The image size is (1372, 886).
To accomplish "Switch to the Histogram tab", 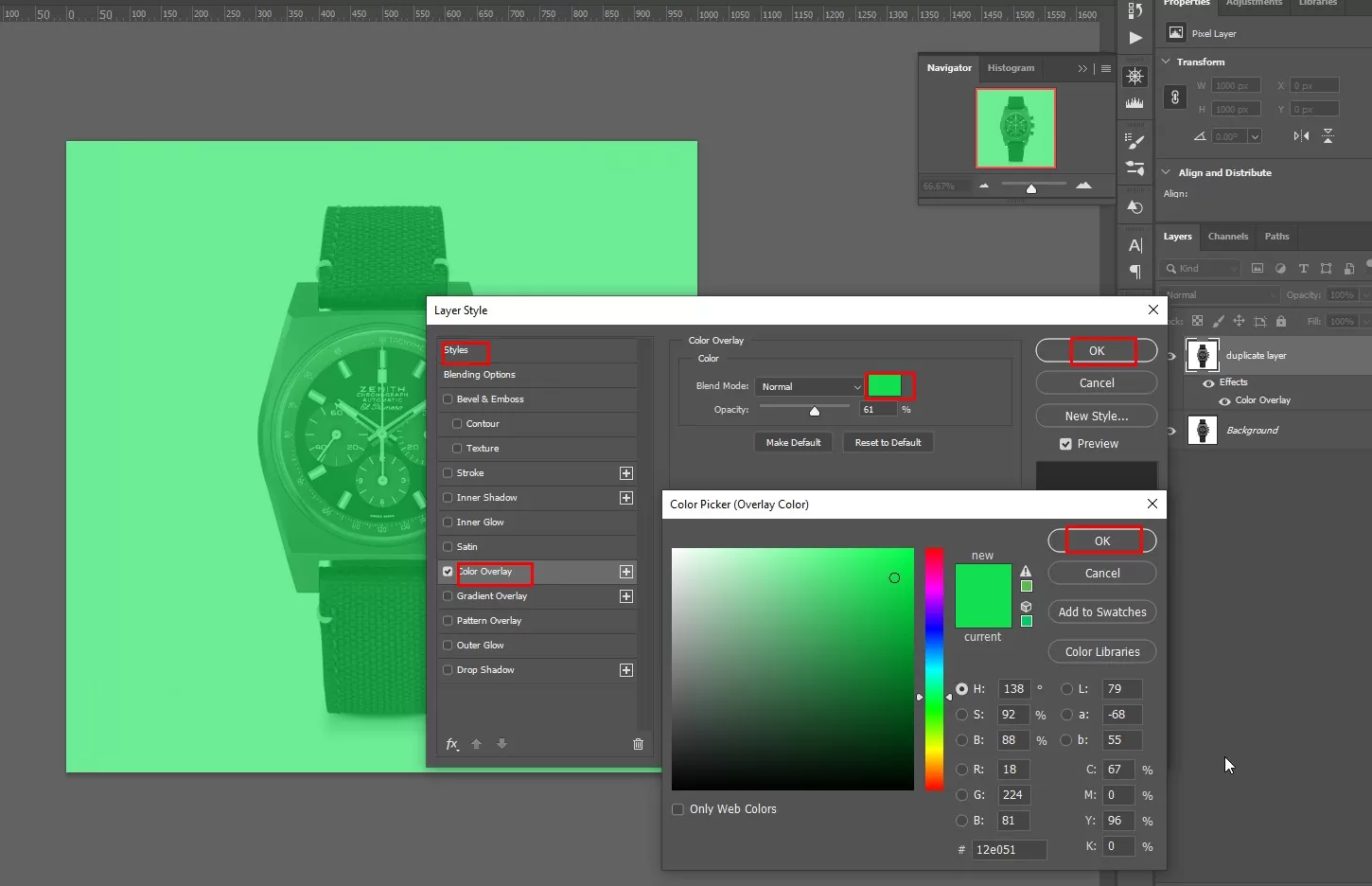I will (1011, 68).
